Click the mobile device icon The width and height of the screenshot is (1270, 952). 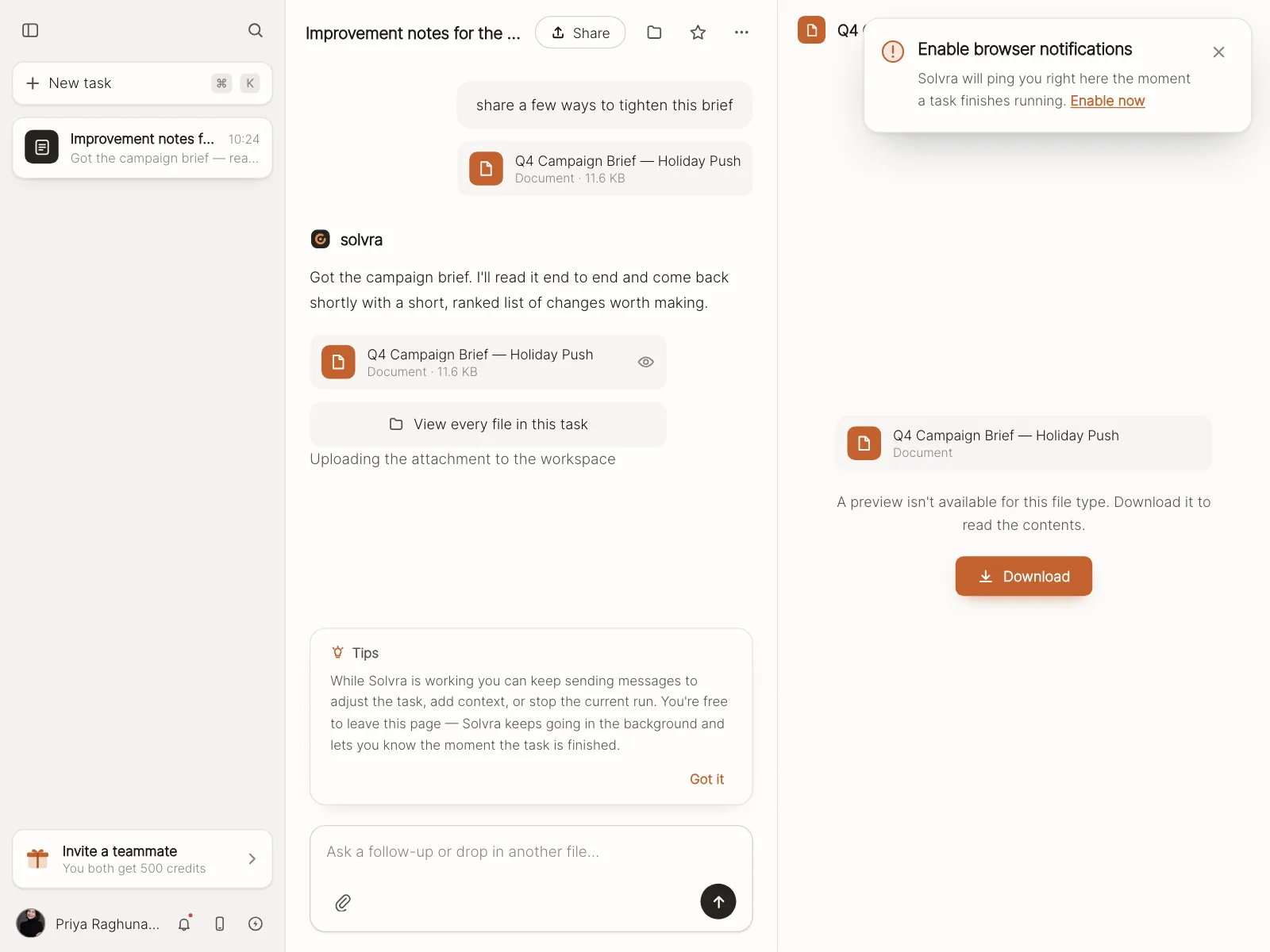click(x=220, y=923)
